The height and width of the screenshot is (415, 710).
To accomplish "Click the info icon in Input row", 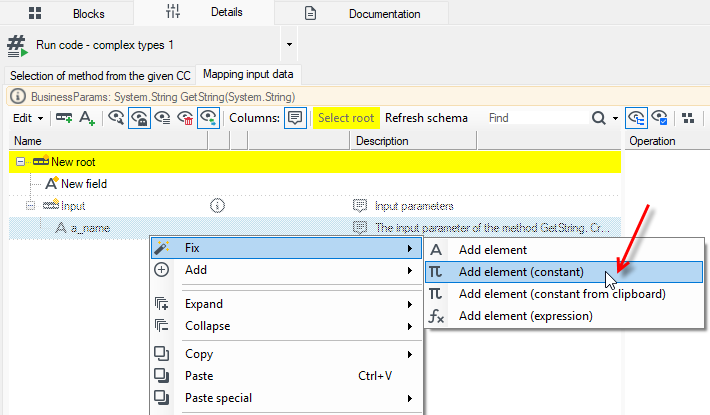I will pyautogui.click(x=217, y=206).
